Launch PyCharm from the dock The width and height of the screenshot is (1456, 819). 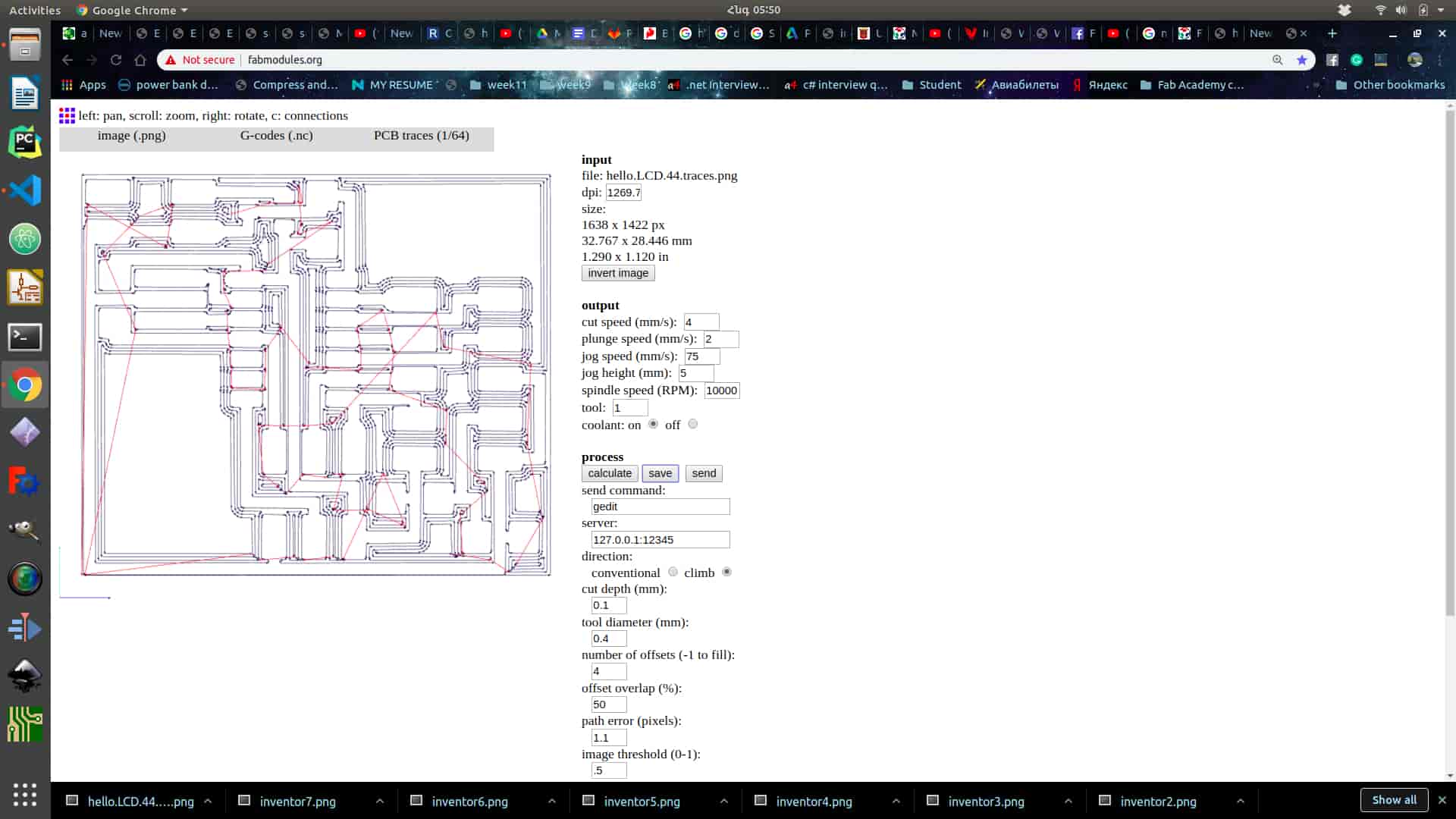tap(25, 142)
